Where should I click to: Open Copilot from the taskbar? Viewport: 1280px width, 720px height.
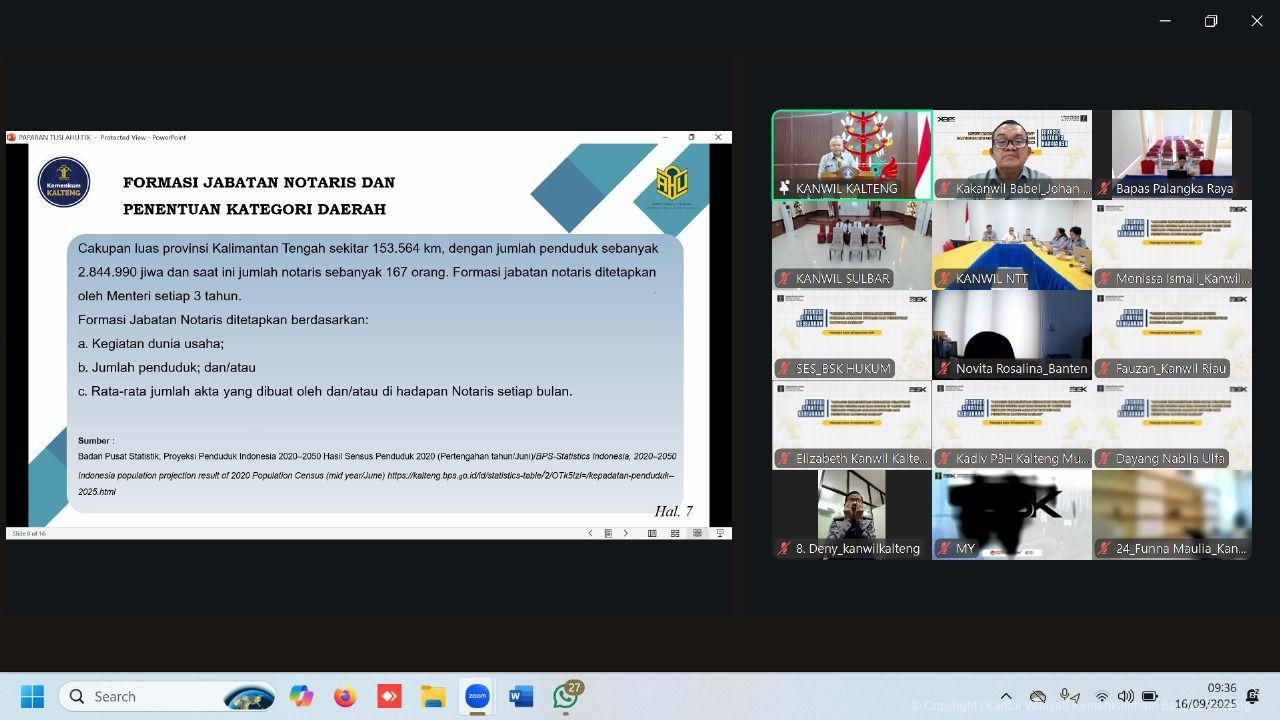pyautogui.click(x=301, y=696)
